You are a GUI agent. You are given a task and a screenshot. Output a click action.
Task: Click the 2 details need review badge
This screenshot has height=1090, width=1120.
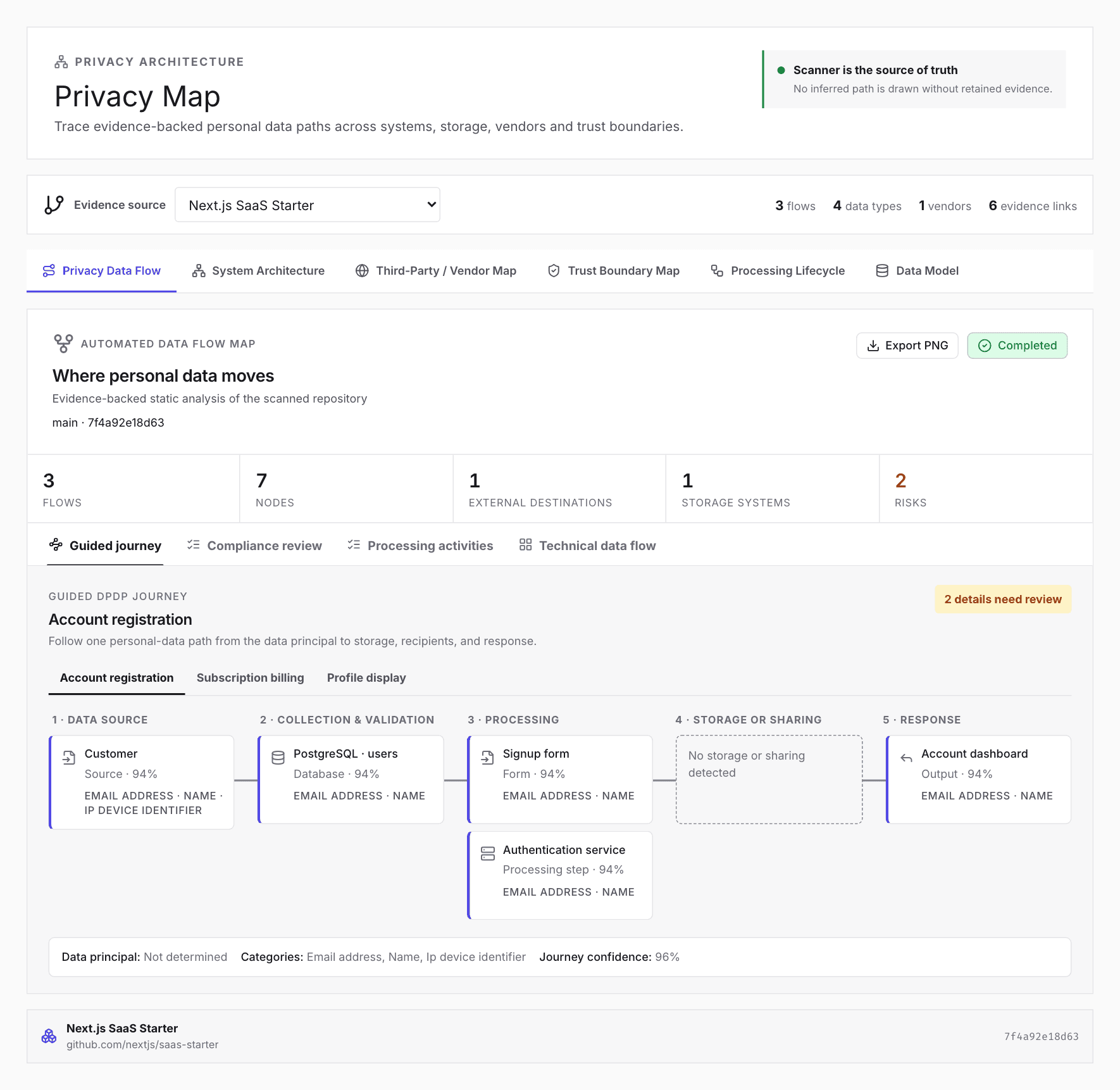coord(1003,599)
